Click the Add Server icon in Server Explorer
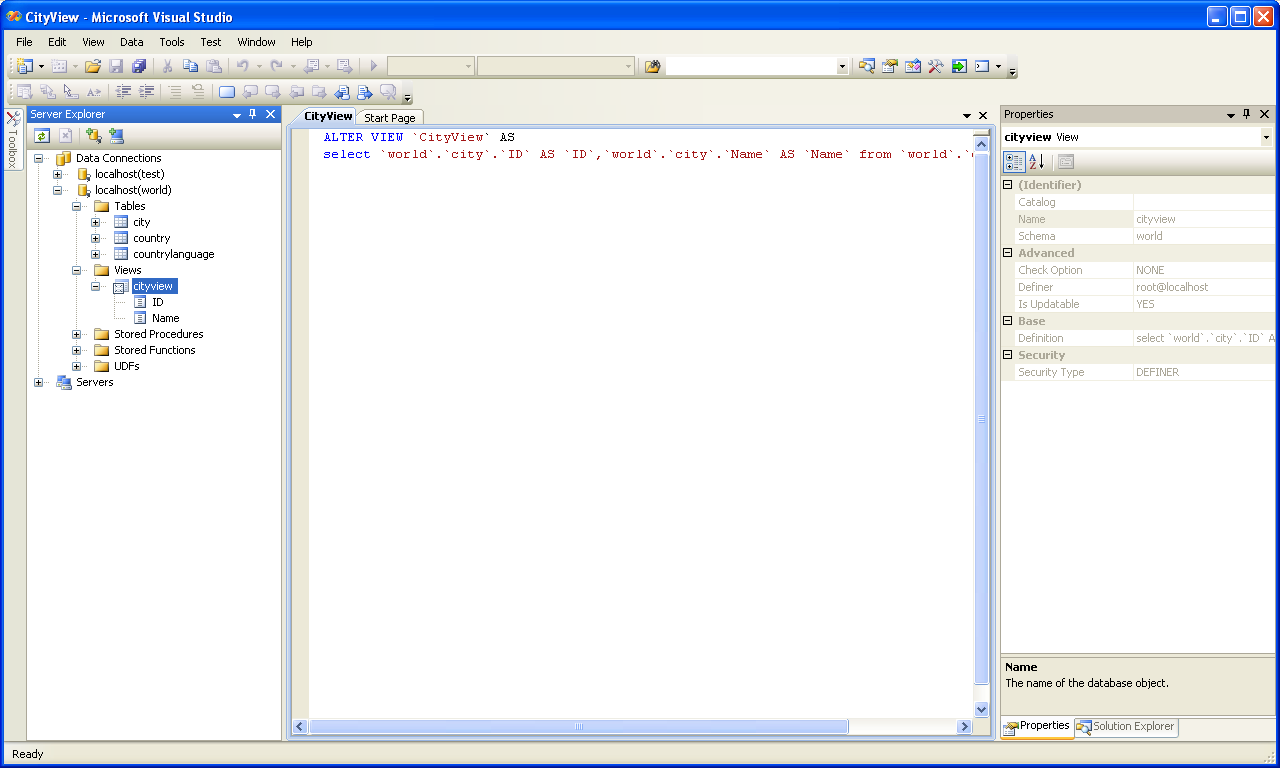Screen dimensions: 1280x768 click(117, 136)
